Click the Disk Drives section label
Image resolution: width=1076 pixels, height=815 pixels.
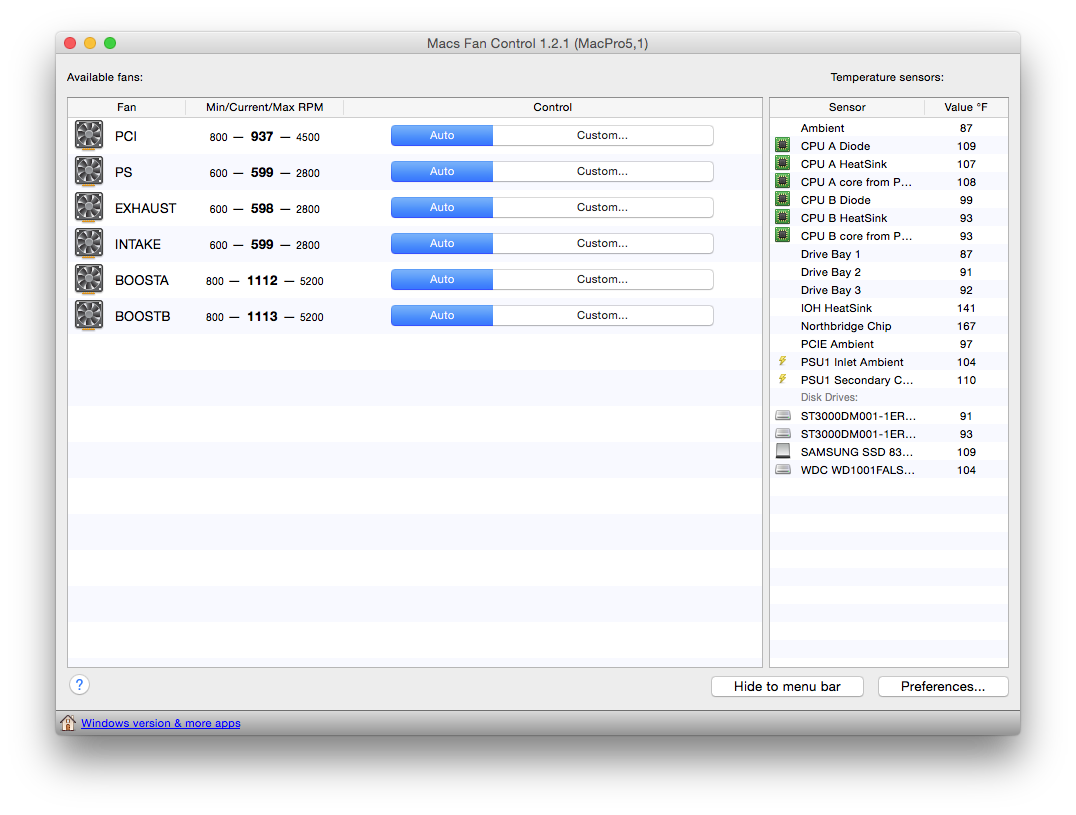point(829,397)
